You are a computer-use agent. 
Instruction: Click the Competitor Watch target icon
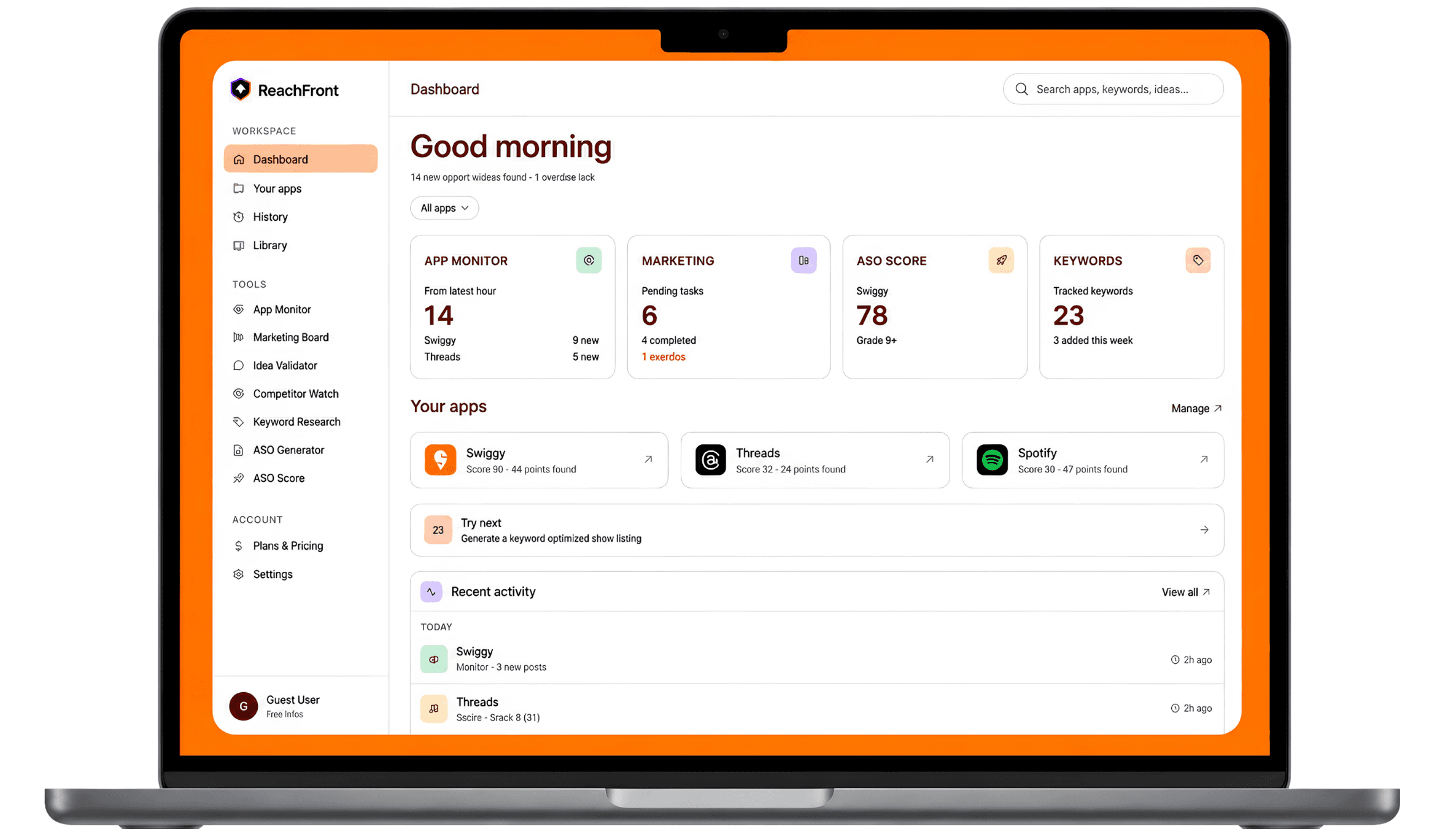pos(239,393)
